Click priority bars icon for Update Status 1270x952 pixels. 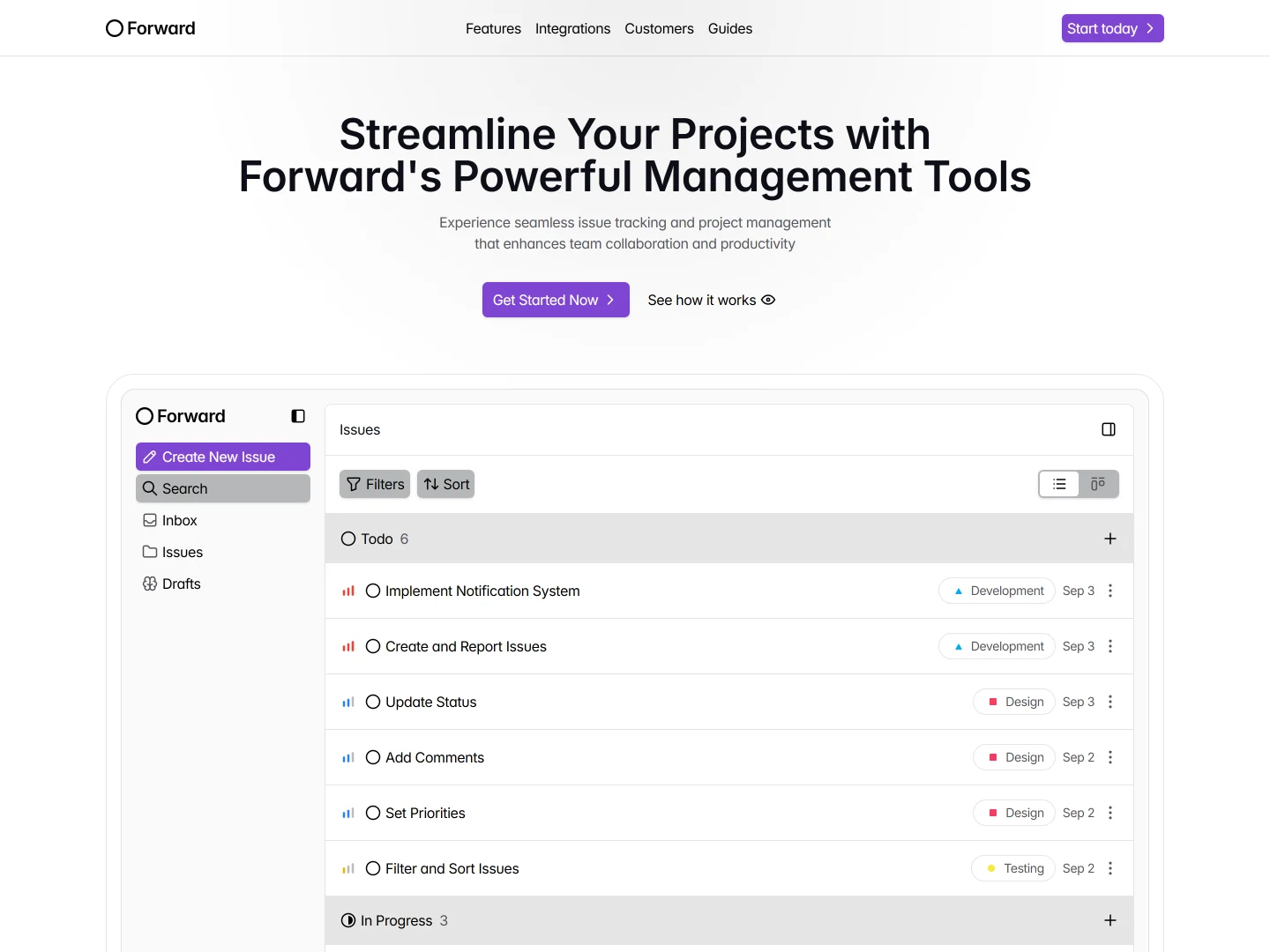348,703
